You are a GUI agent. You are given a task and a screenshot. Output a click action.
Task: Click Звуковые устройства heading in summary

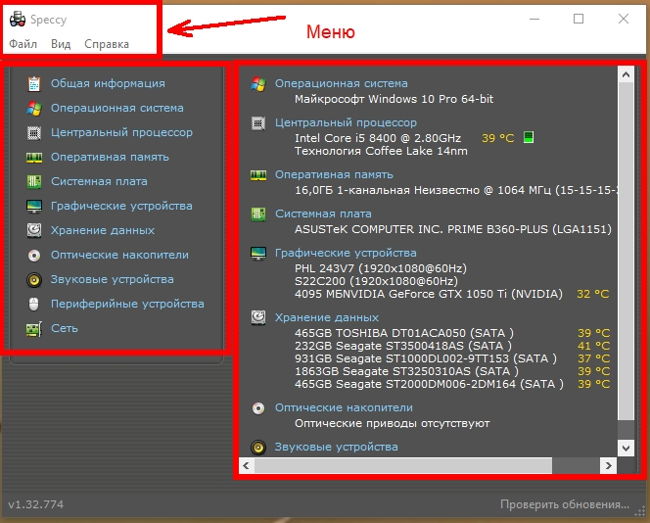pyautogui.click(x=336, y=447)
